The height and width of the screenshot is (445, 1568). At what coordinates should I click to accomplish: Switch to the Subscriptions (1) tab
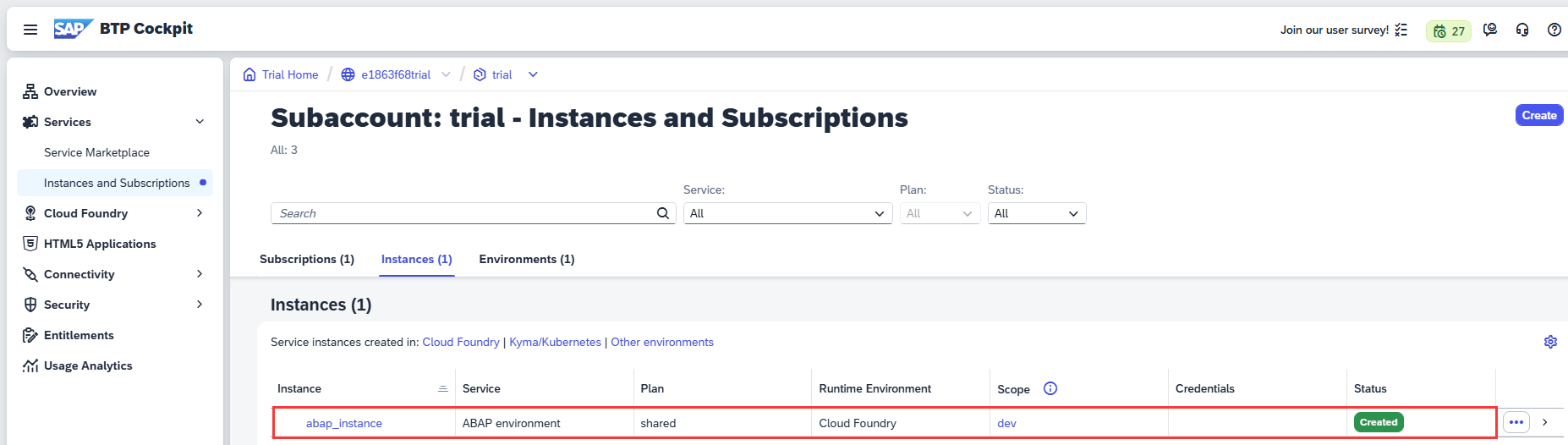pos(307,259)
